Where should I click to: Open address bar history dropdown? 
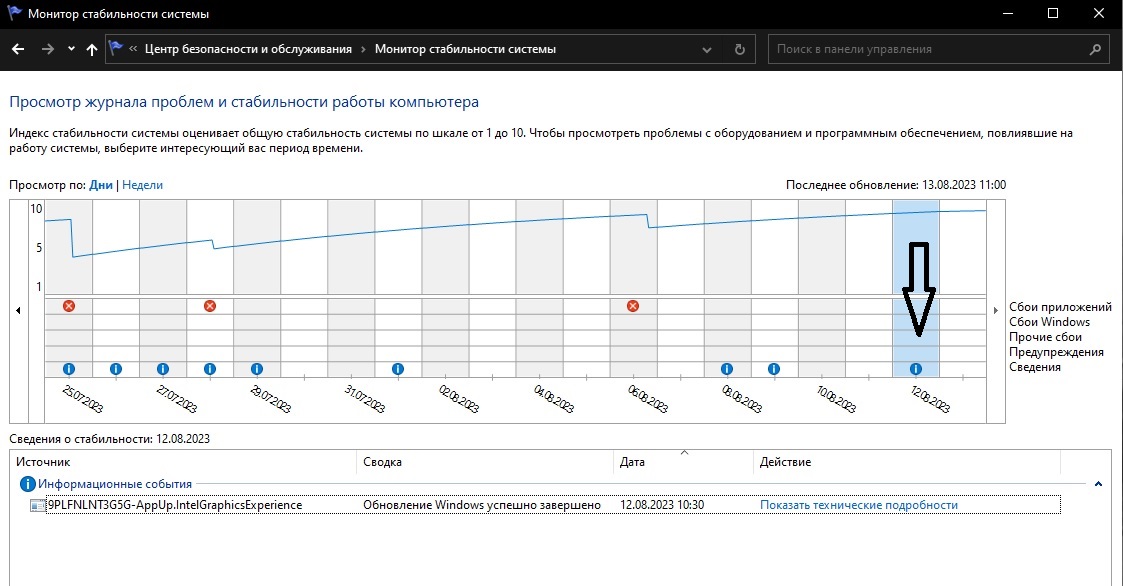point(711,49)
